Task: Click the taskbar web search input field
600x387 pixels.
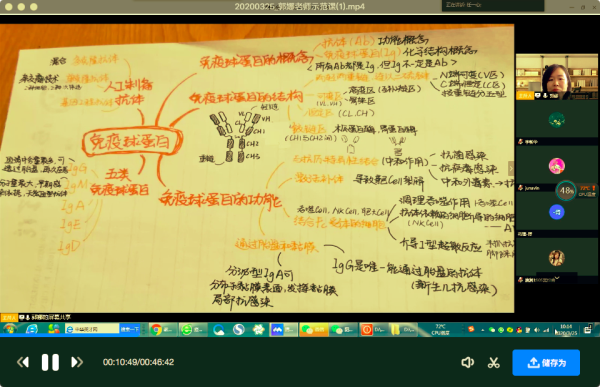Action: (x=92, y=329)
